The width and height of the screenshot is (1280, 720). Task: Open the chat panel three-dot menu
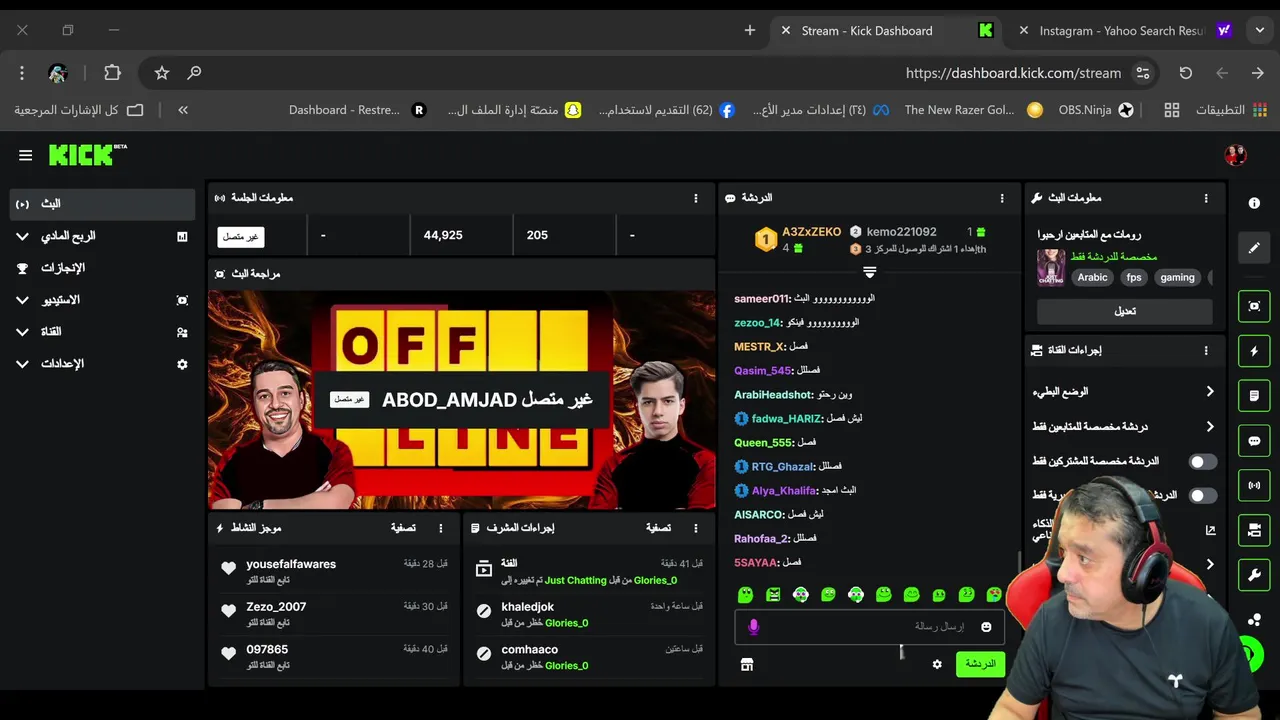pyautogui.click(x=1002, y=198)
